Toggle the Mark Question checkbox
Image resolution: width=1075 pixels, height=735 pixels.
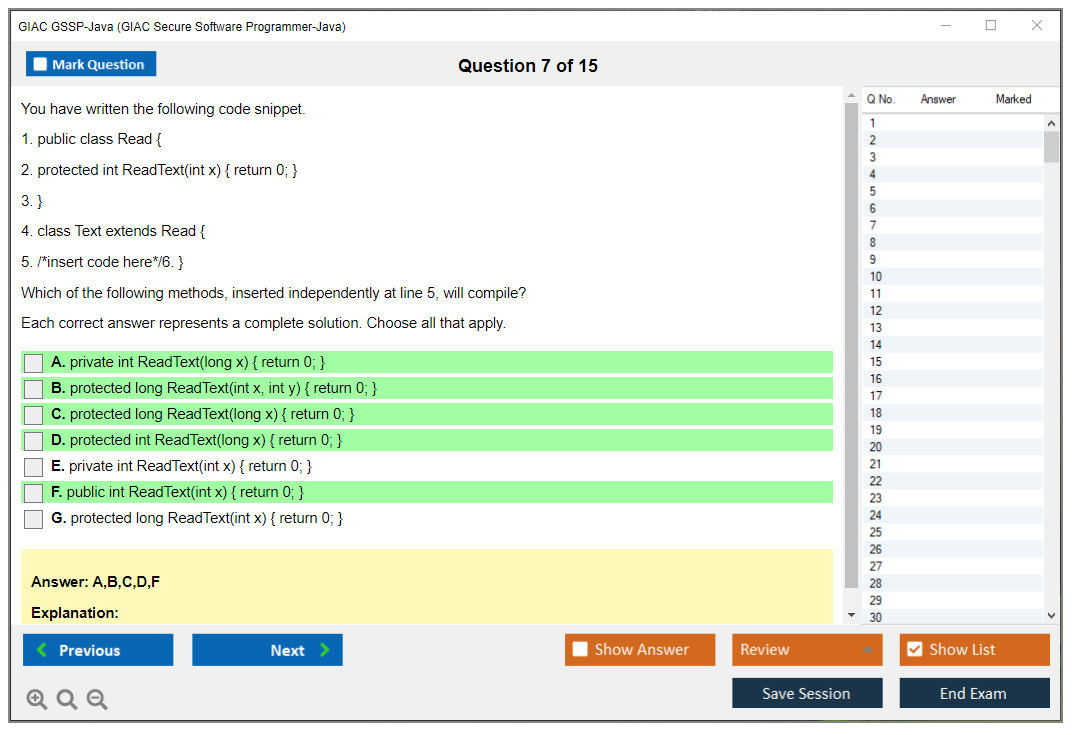39,63
